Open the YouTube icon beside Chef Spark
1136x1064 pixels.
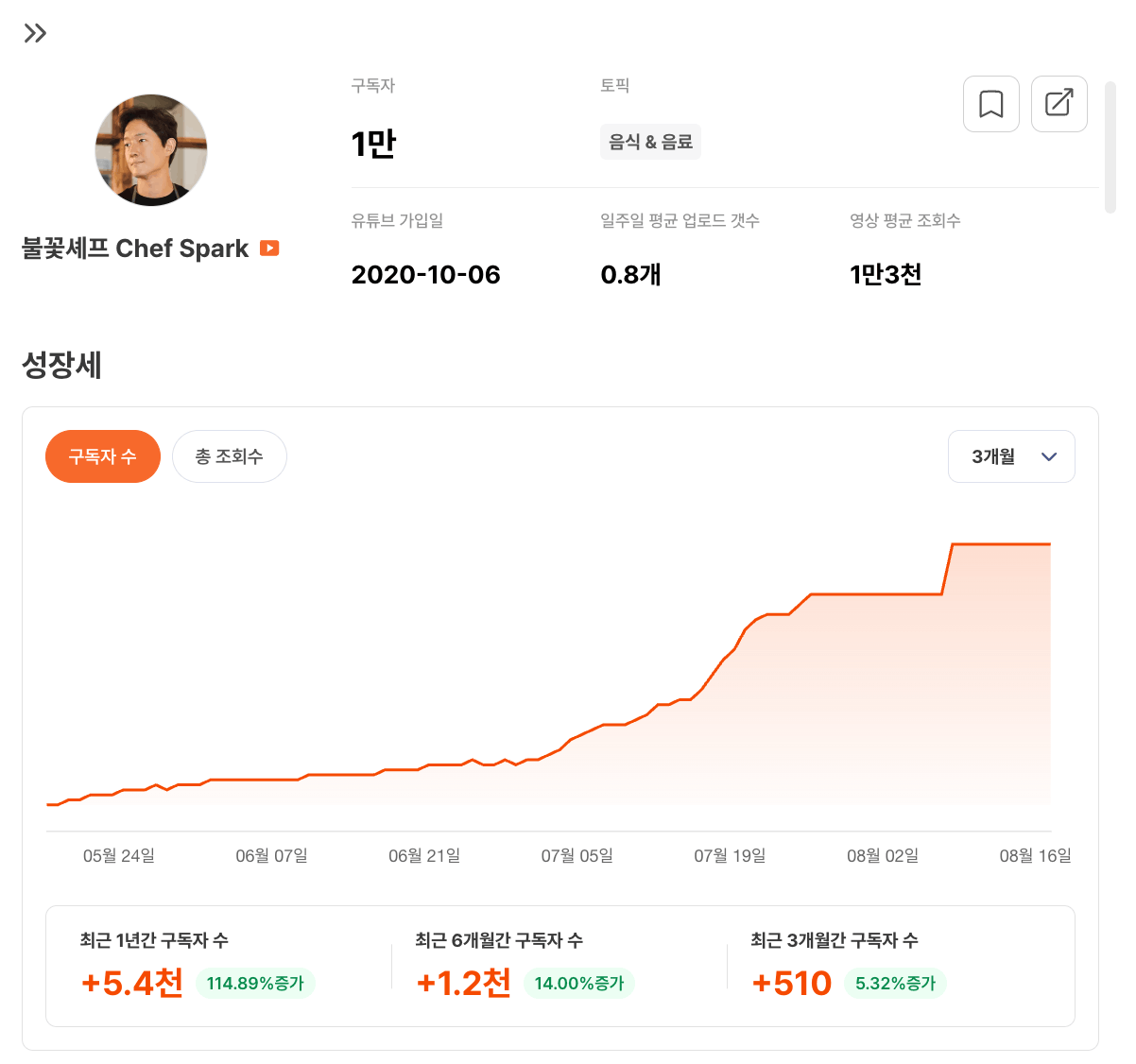(x=269, y=248)
